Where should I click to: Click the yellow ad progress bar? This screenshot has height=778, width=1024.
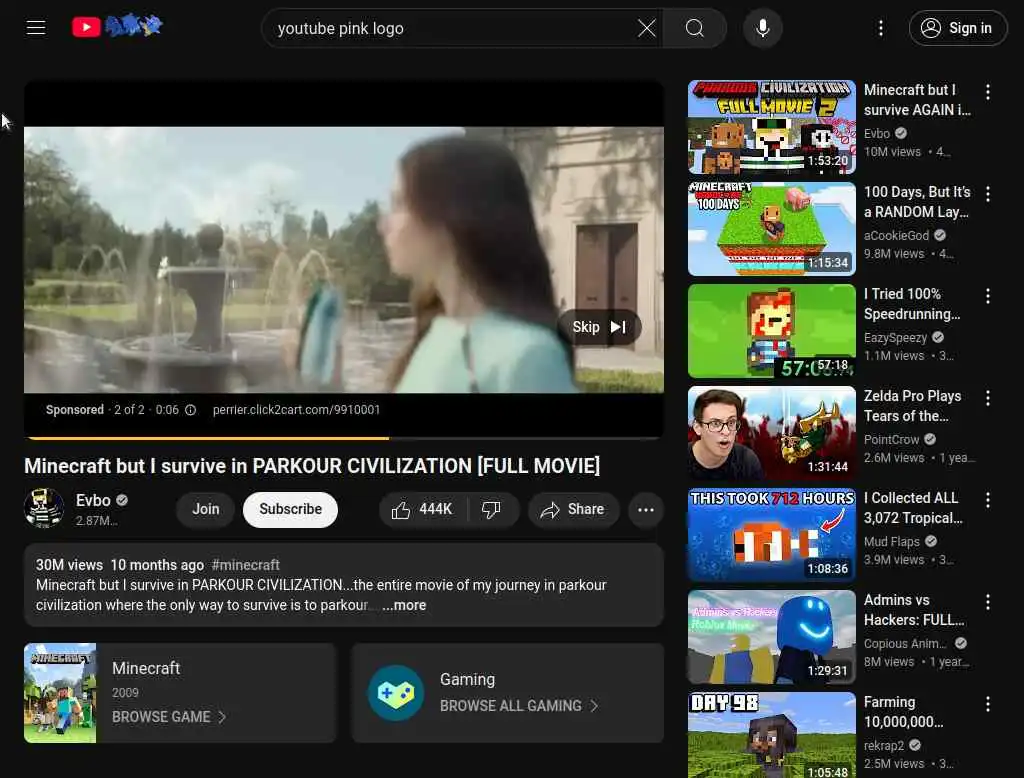tap(207, 438)
